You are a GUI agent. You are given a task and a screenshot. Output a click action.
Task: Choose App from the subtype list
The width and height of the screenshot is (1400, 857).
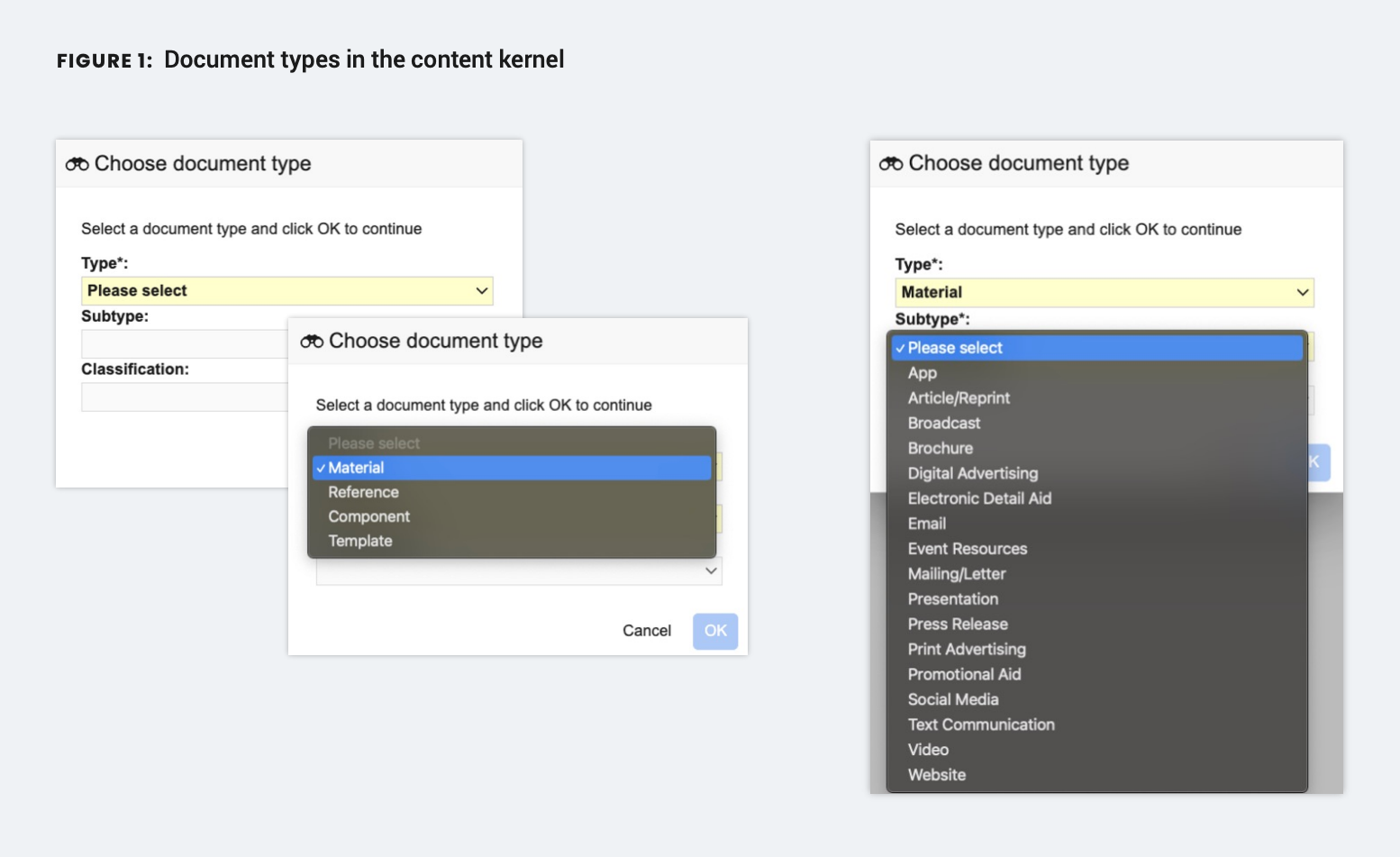click(x=923, y=373)
